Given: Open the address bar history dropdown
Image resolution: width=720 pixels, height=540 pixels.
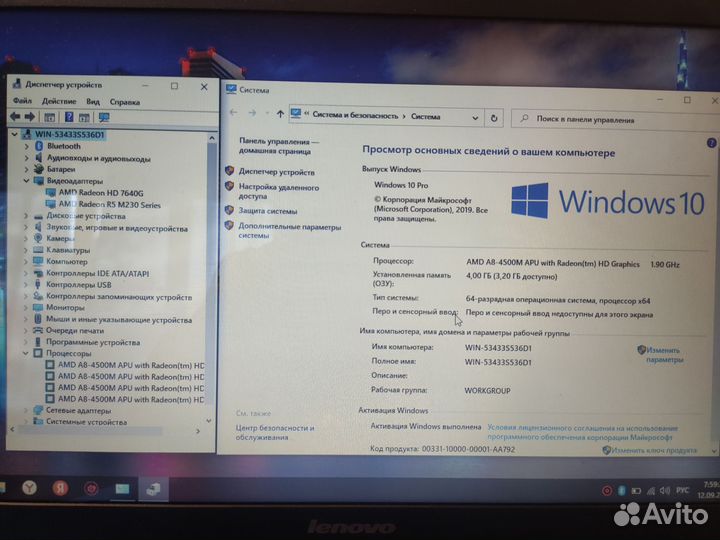Looking at the screenshot, I should tap(475, 118).
